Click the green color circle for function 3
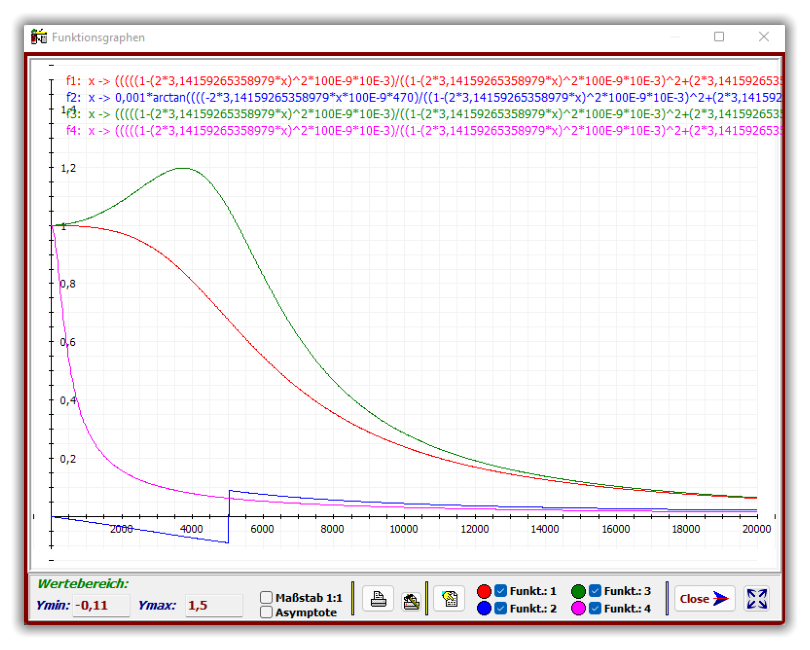The width and height of the screenshot is (810, 650). (x=579, y=590)
